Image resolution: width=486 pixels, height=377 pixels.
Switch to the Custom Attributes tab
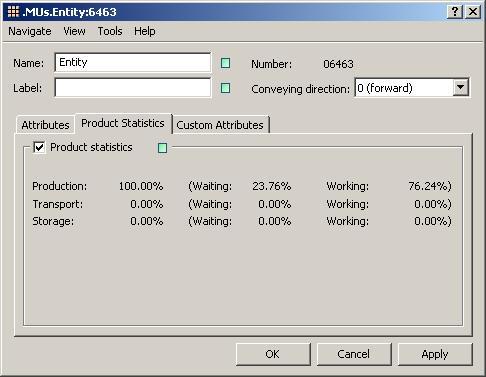(220, 125)
